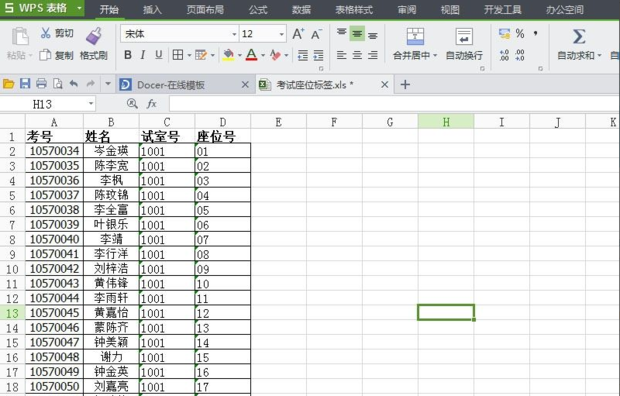Screen dimensions: 620x396
Task: Select row 13 header
Action: coord(12,313)
